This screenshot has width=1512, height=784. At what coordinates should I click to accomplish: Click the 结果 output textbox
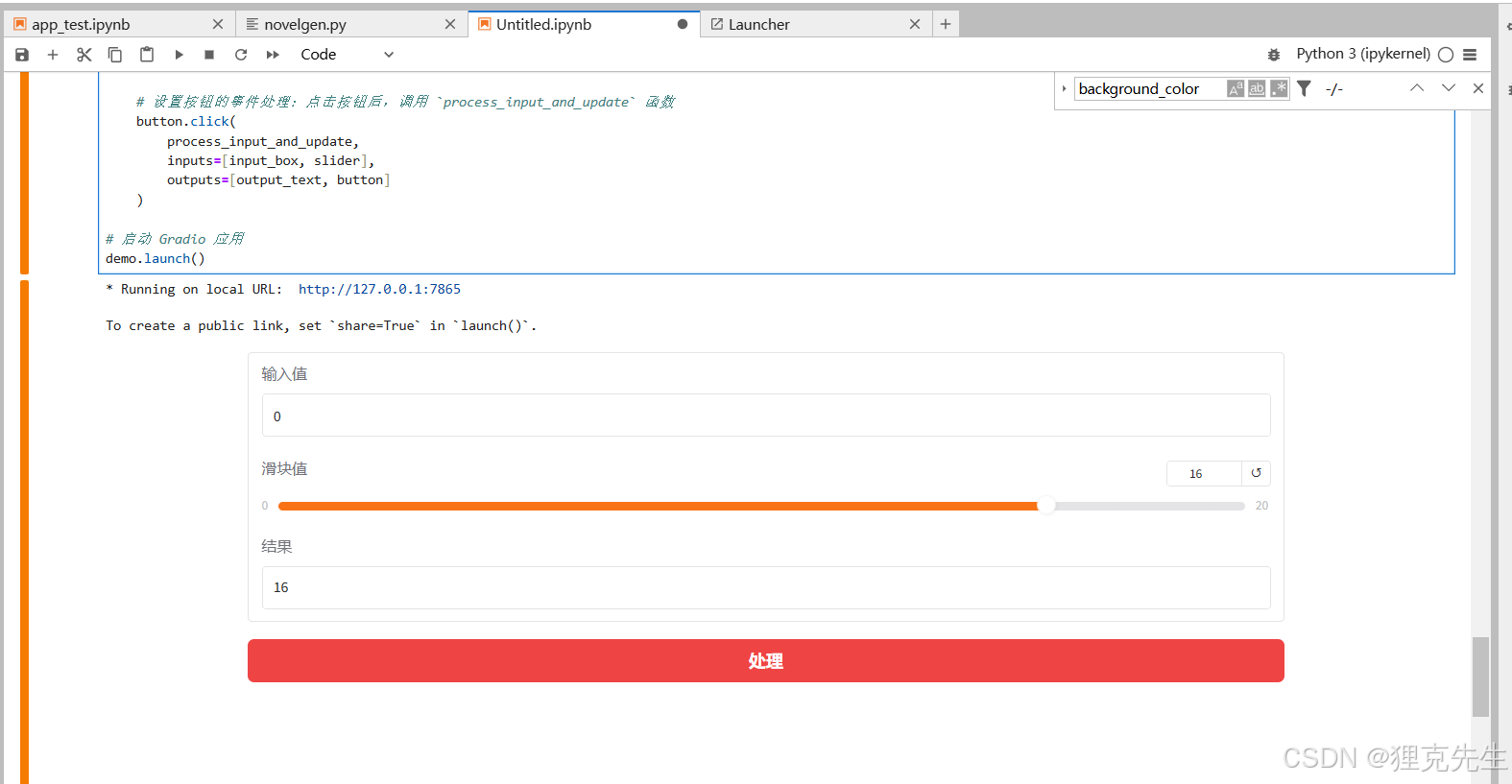pyautogui.click(x=766, y=587)
